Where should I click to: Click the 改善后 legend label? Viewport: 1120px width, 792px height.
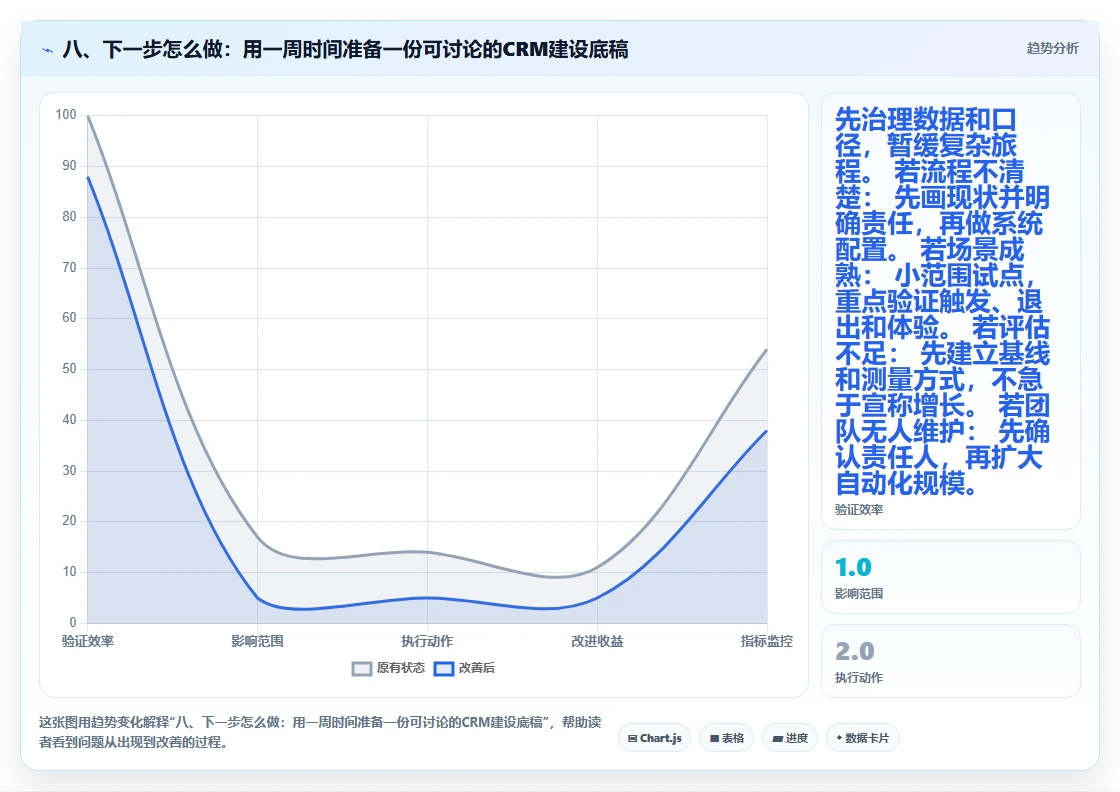click(x=476, y=668)
